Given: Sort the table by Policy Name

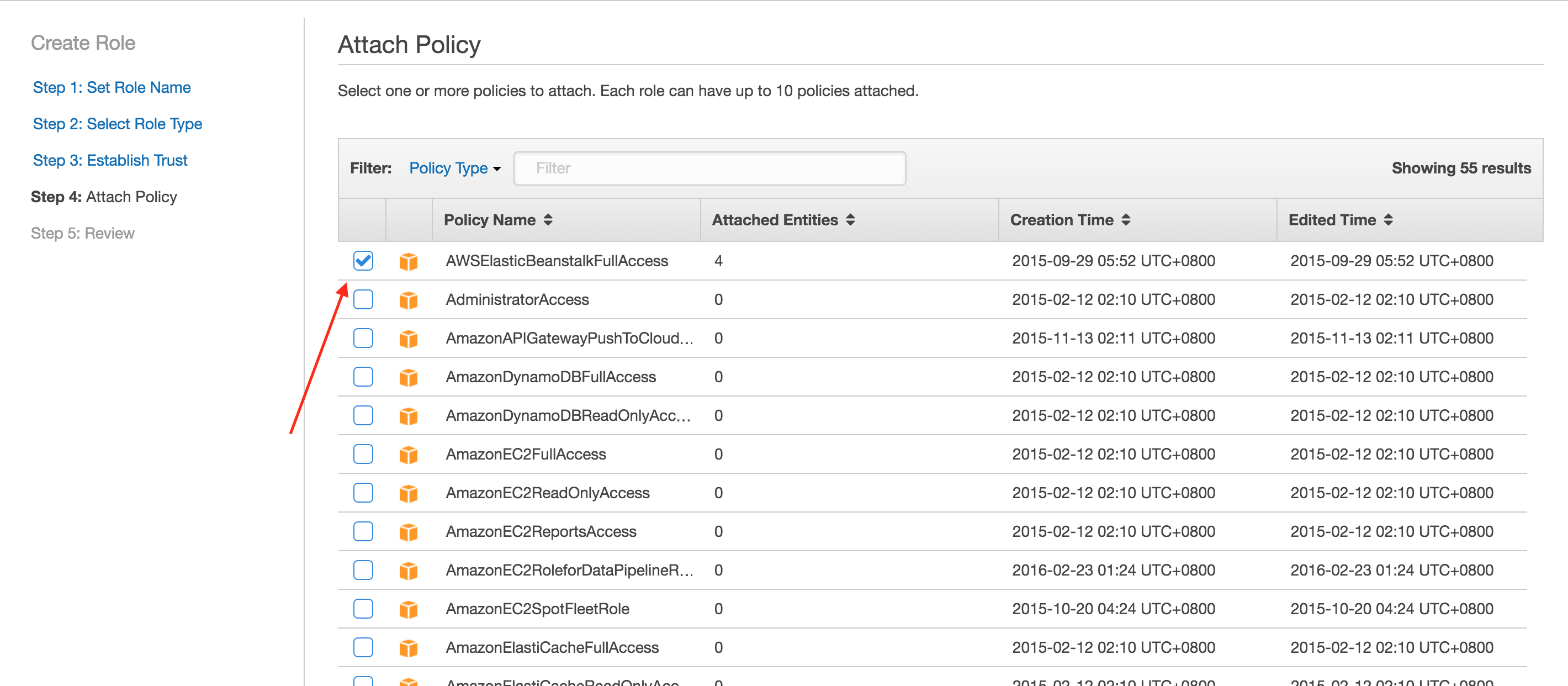Looking at the screenshot, I should (x=498, y=220).
